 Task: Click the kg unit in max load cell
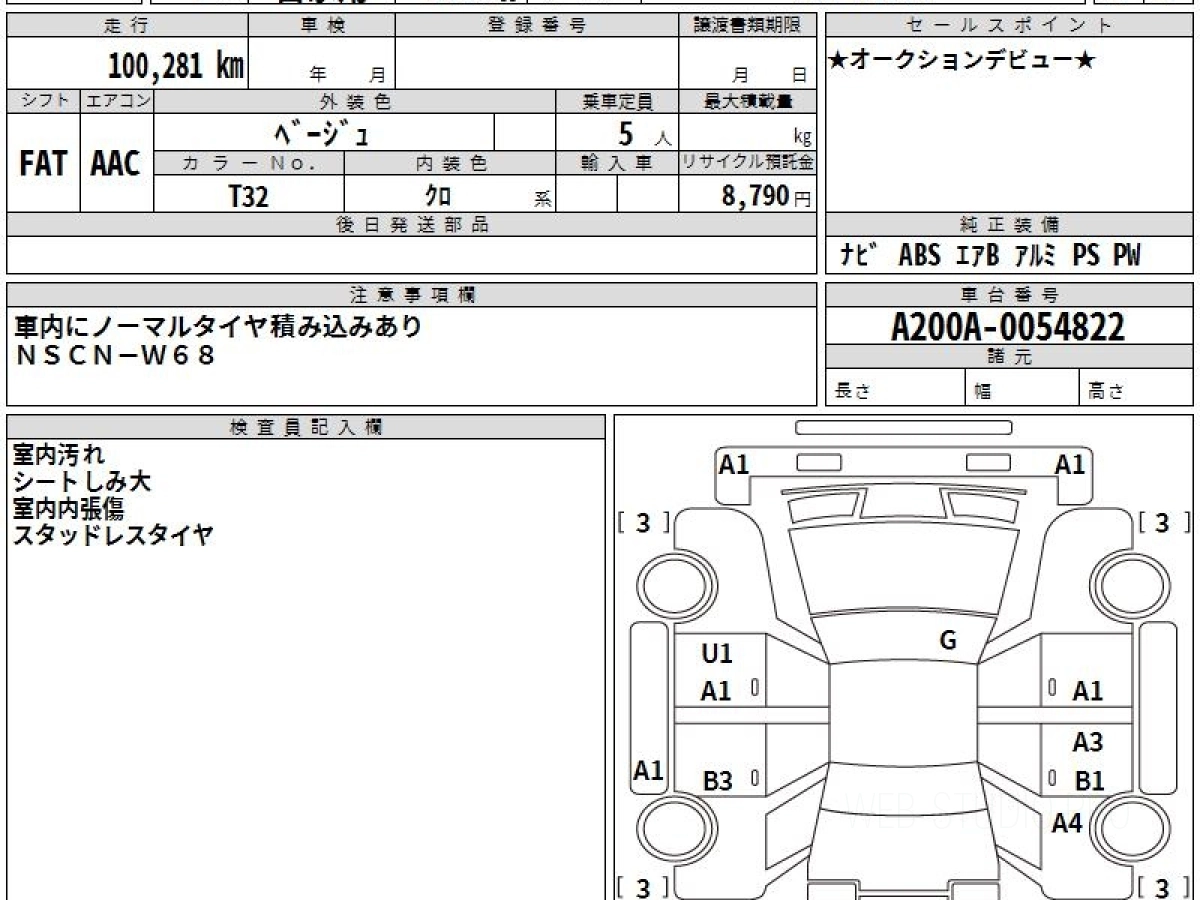[x=802, y=138]
